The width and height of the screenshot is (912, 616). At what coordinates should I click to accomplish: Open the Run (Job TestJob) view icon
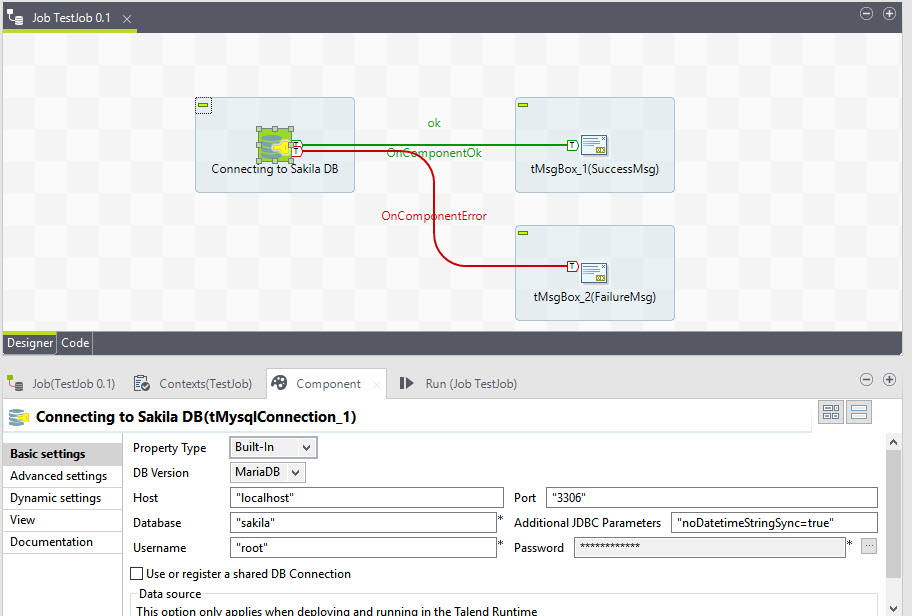pos(406,383)
